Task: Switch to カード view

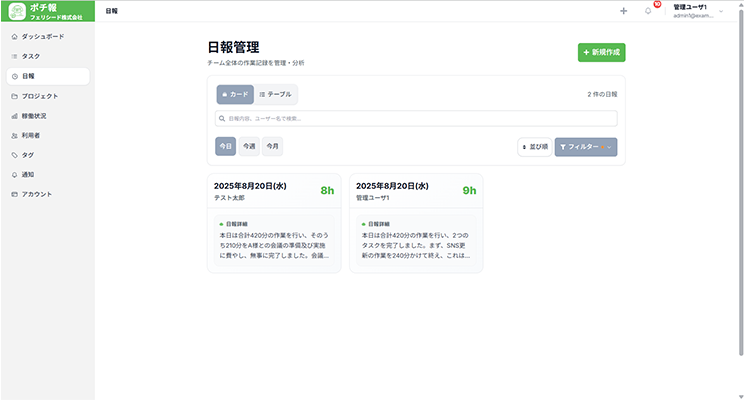Action: [235, 94]
